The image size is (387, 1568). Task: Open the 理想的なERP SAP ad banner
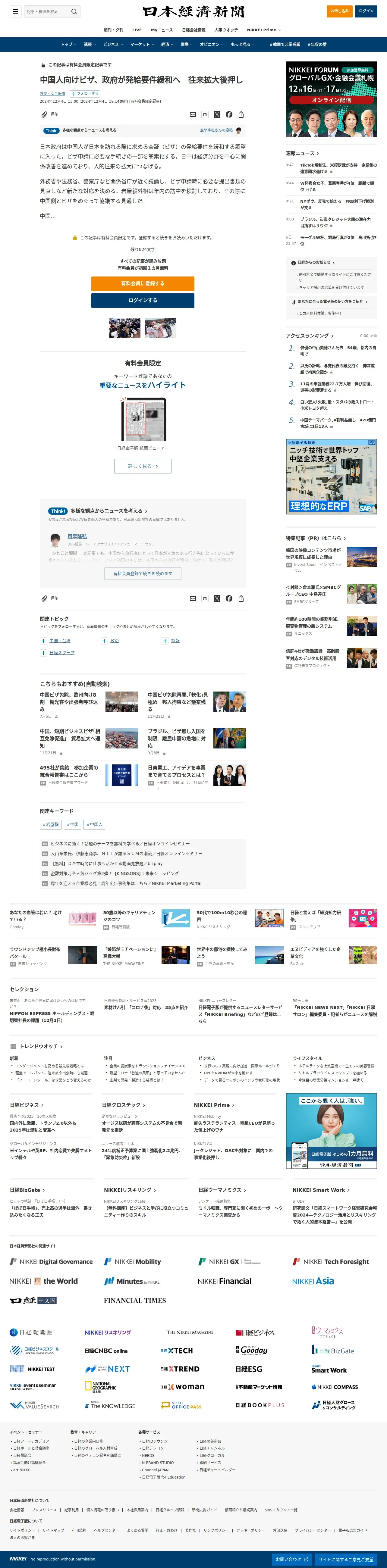[332, 477]
